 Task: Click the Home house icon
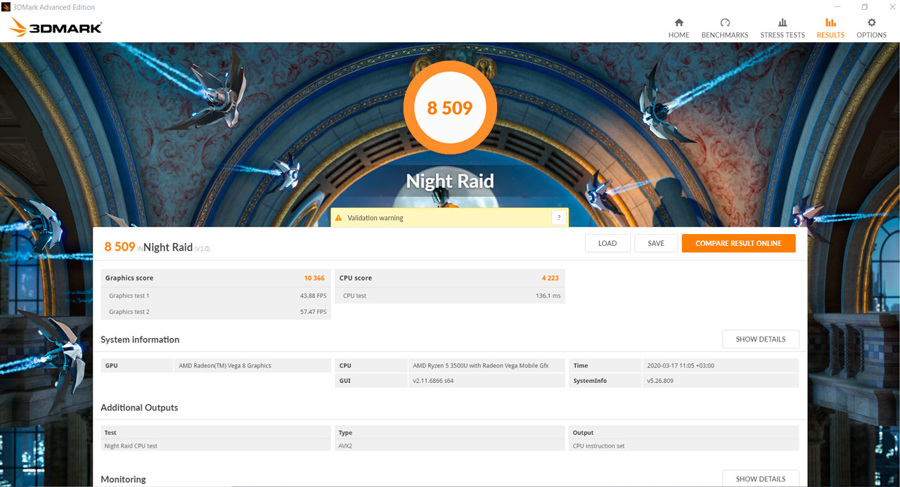click(x=678, y=22)
